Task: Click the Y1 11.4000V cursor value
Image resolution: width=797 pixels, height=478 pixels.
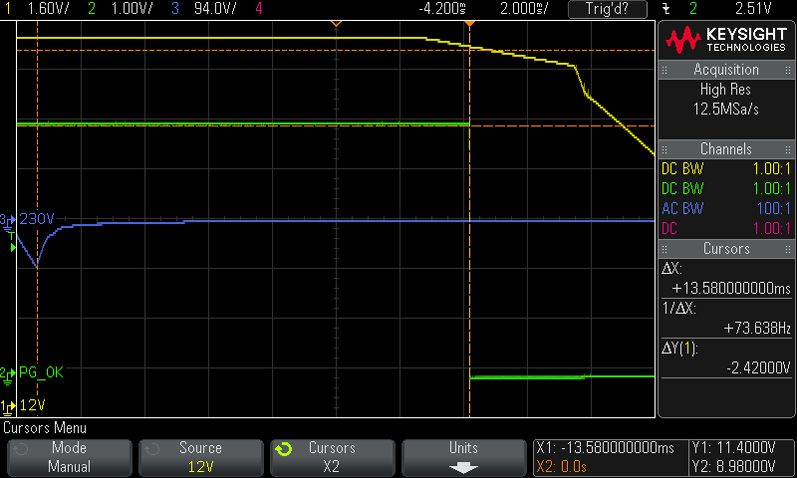Action: (733, 448)
